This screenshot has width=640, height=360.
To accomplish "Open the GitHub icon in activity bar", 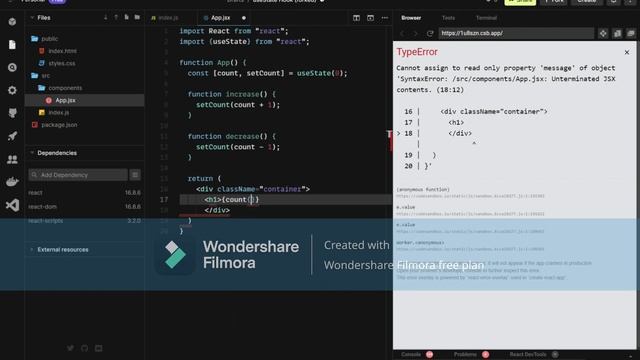I will (12, 113).
